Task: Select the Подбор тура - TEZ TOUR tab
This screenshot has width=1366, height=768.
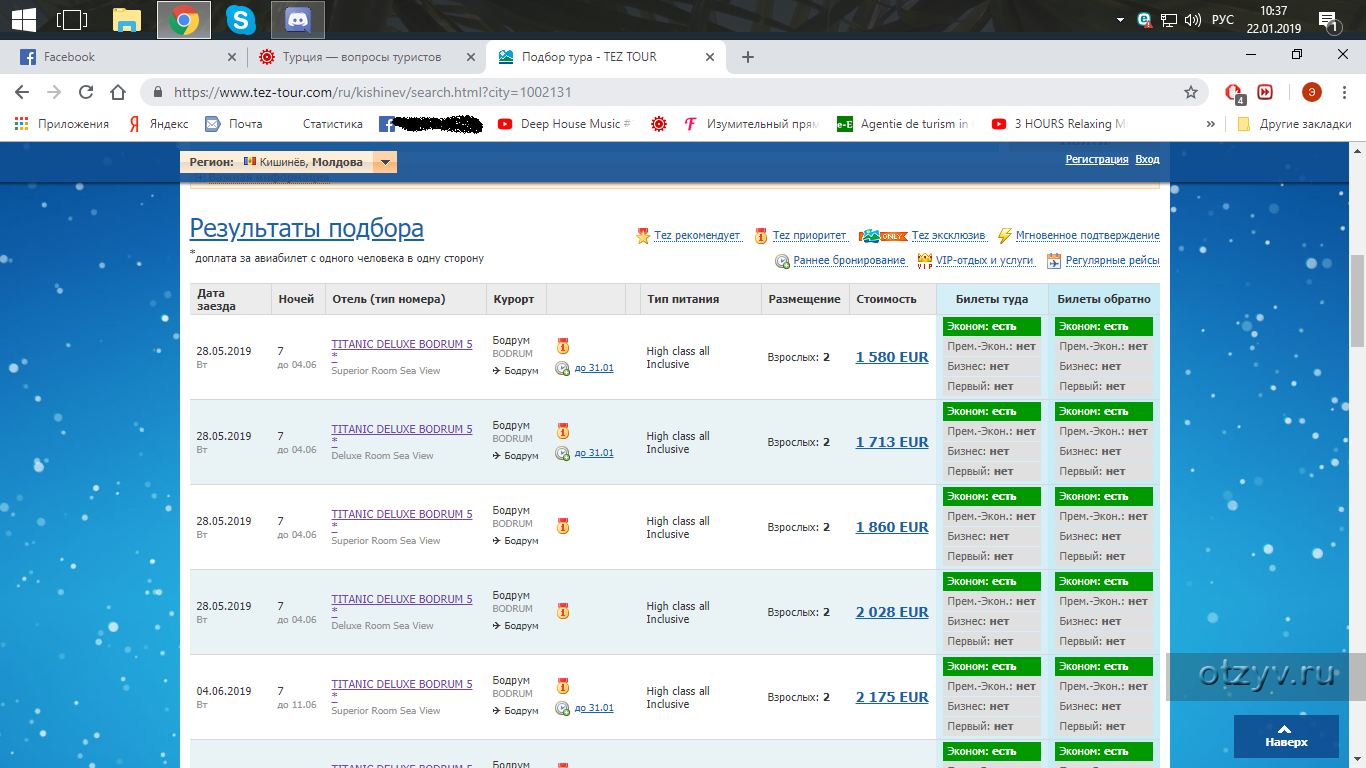Action: click(605, 57)
